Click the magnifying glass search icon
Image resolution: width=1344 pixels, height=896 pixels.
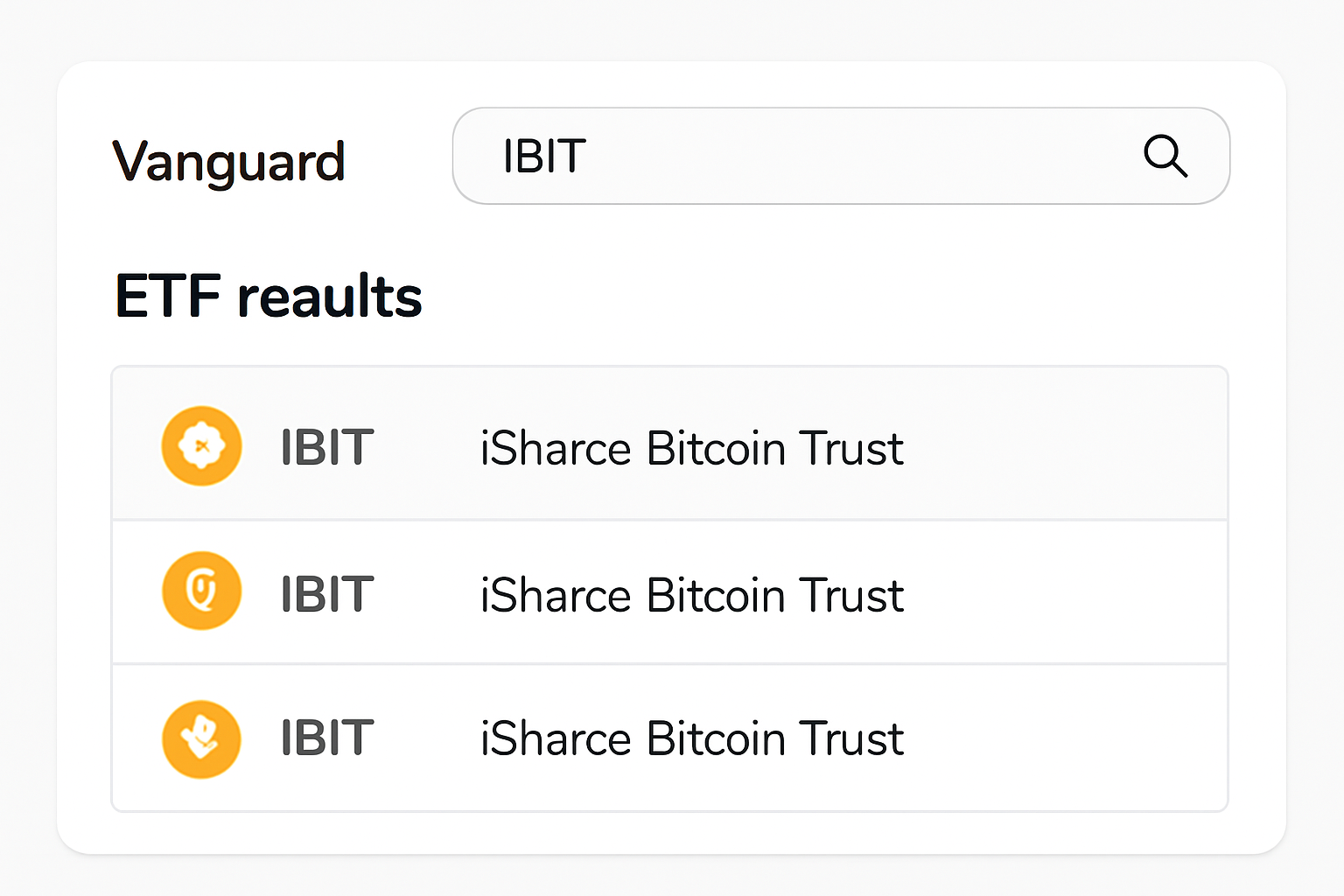coord(1166,157)
